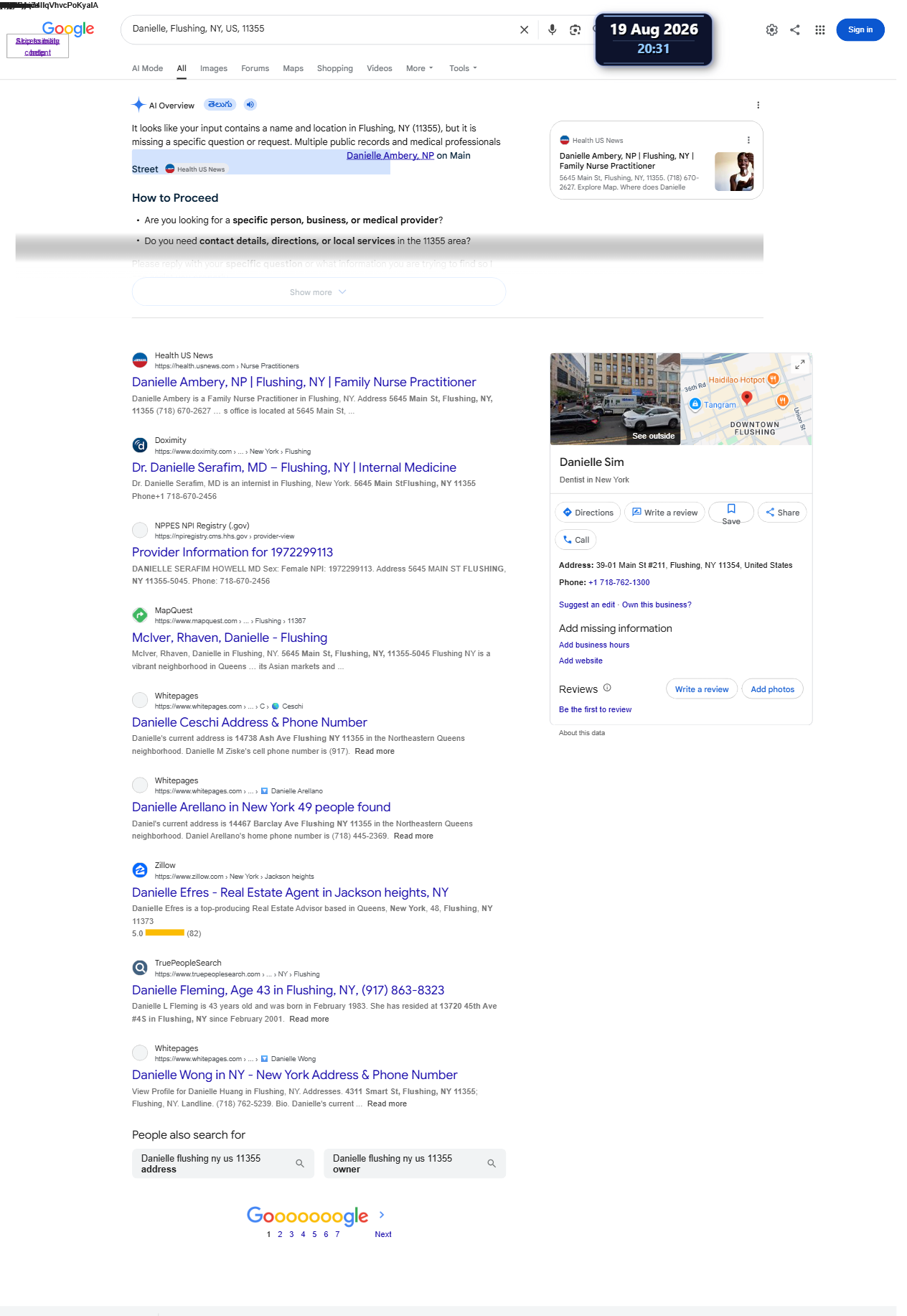Search icon for 'Danielle flushing ny us 11355 owner'
The image size is (907, 1316).
[492, 1163]
